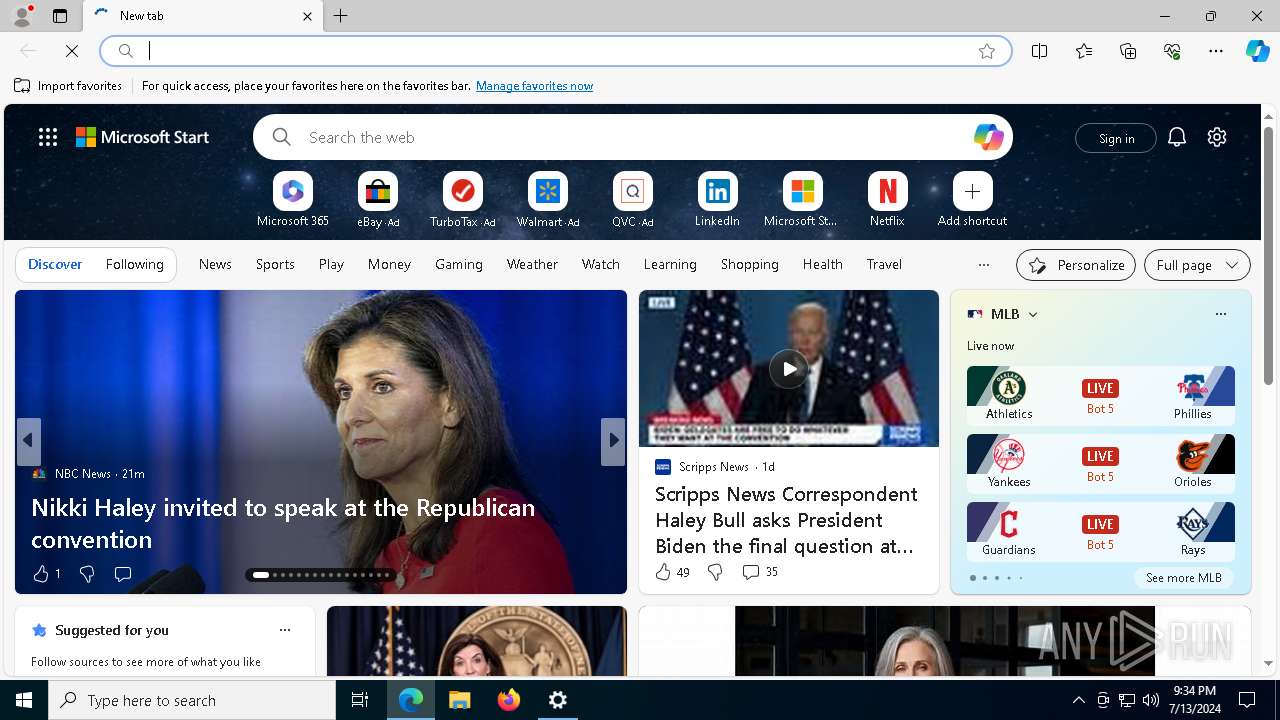This screenshot has height=720, width=1280.
Task: Open the TurboTax shortcut
Action: (462, 200)
